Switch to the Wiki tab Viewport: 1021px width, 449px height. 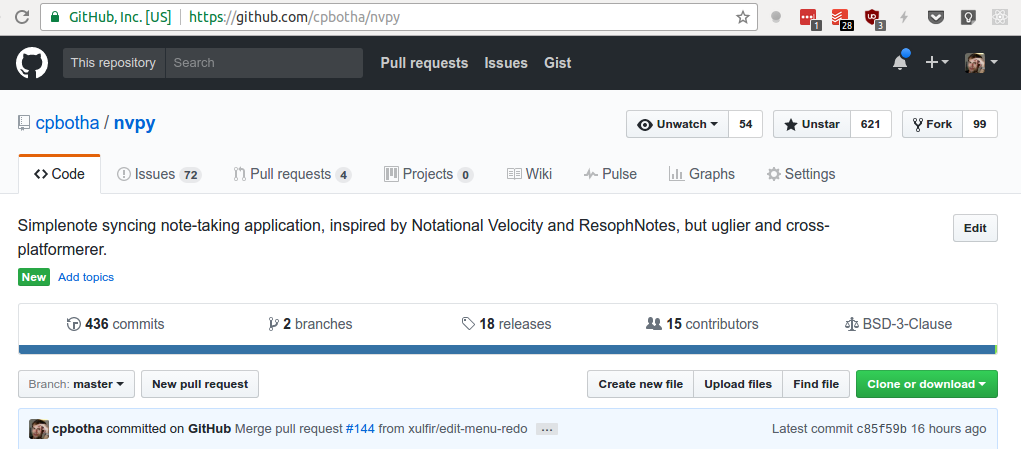[x=529, y=174]
